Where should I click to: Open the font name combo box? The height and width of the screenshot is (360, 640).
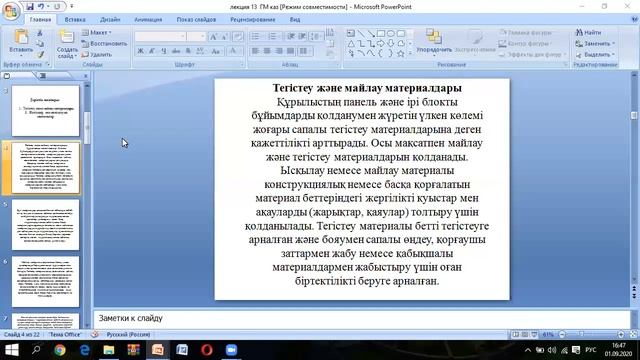160,37
